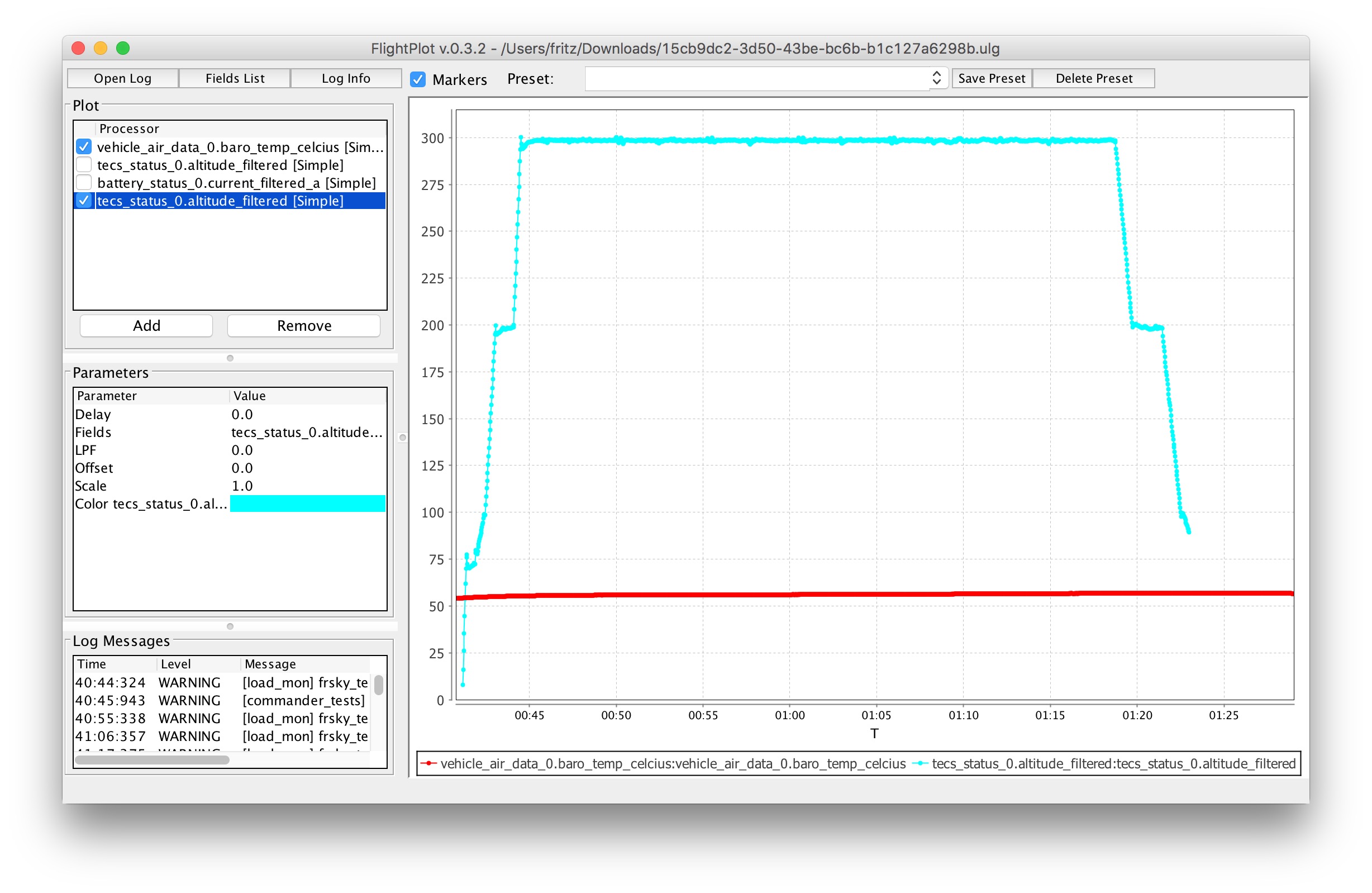Enable battery_status_0.current_filtered_a processor
This screenshot has width=1372, height=893.
pyautogui.click(x=84, y=183)
